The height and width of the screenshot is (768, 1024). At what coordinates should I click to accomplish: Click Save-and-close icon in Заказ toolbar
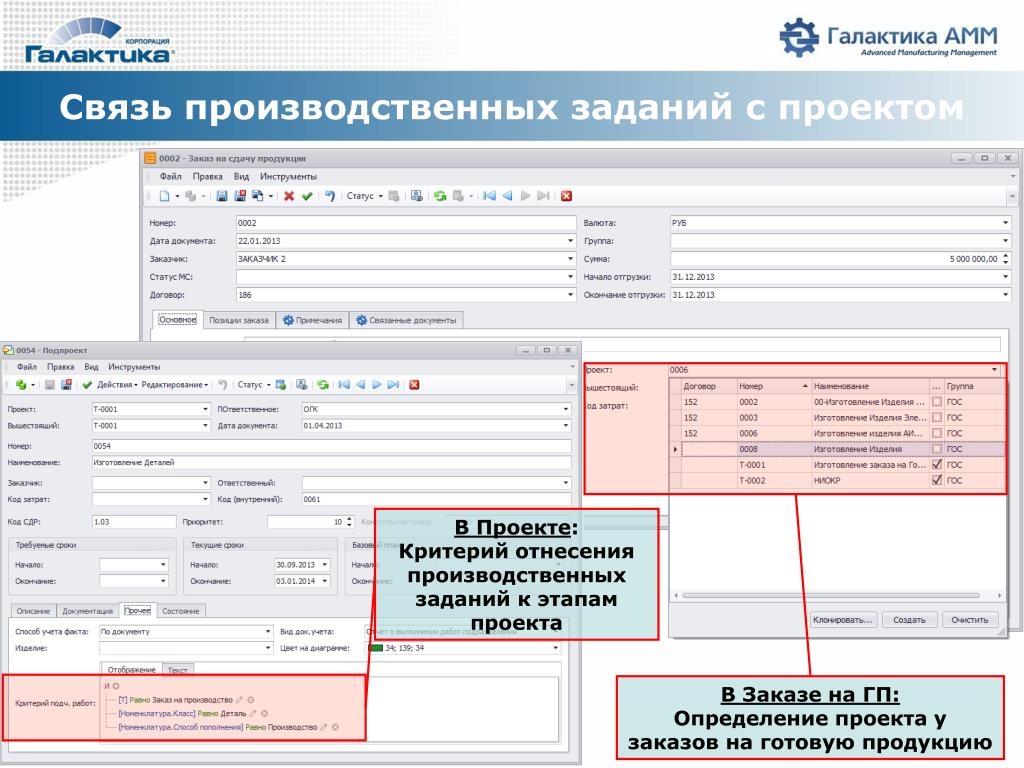coord(240,196)
